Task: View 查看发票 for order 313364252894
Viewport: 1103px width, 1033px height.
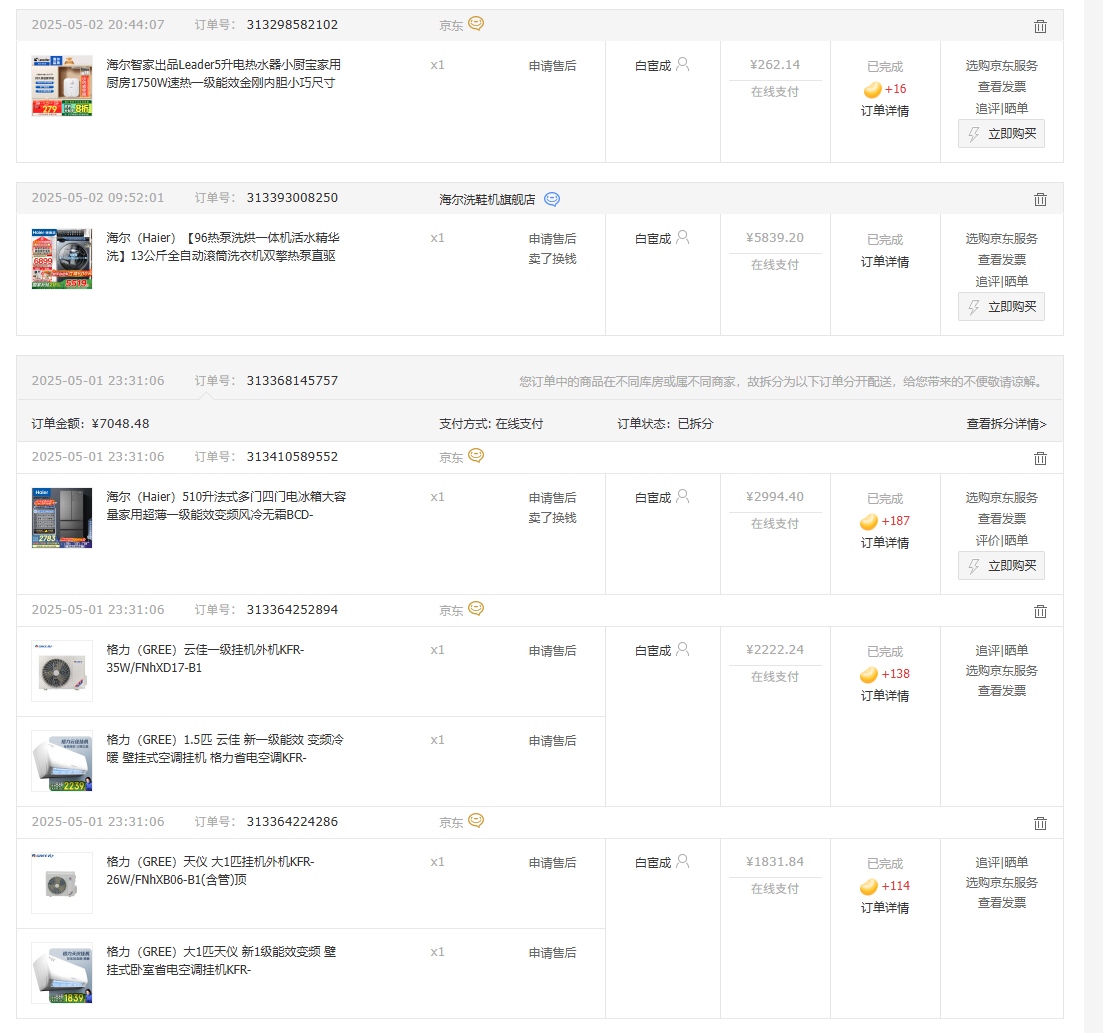Action: (1001, 691)
